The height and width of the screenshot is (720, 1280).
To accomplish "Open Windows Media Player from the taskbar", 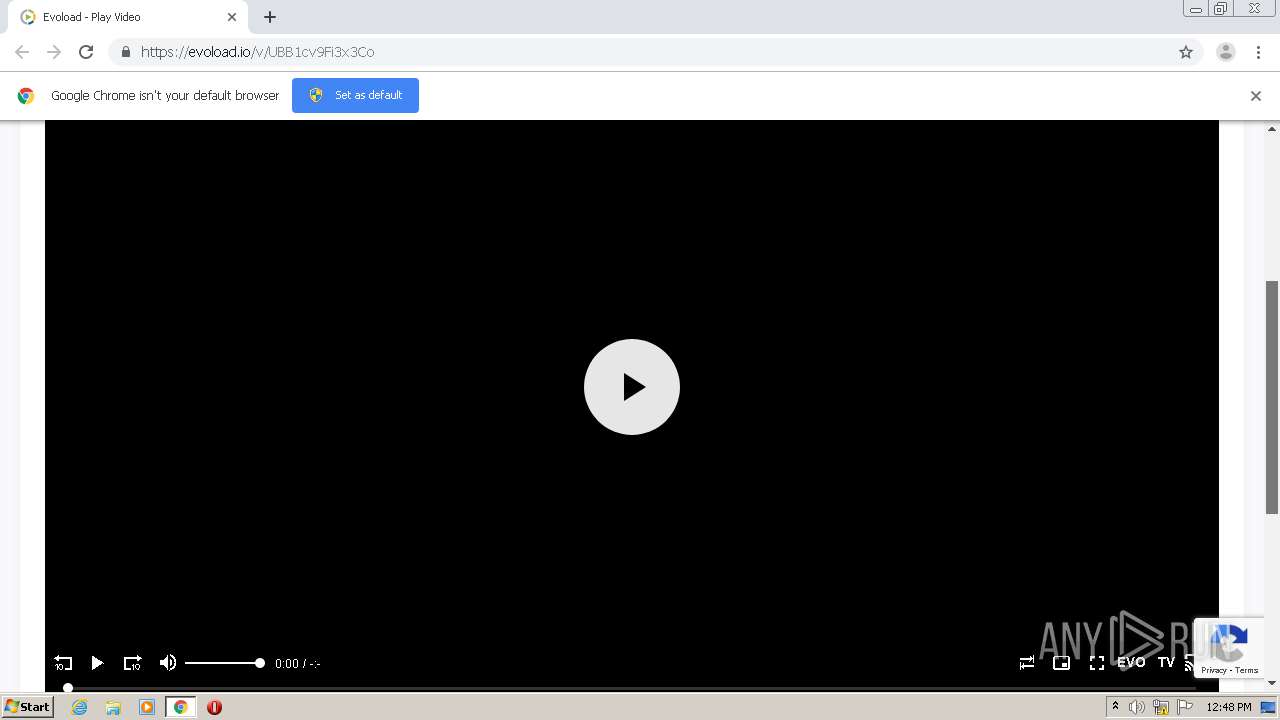I will pos(147,707).
